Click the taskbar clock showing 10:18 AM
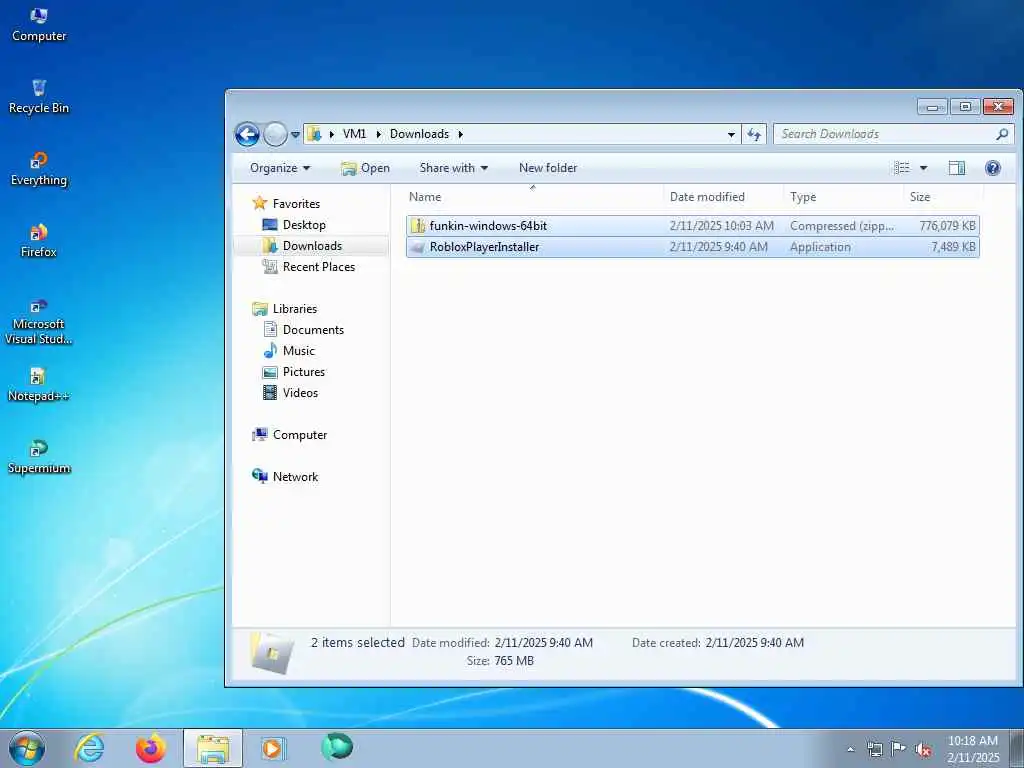 coord(973,749)
